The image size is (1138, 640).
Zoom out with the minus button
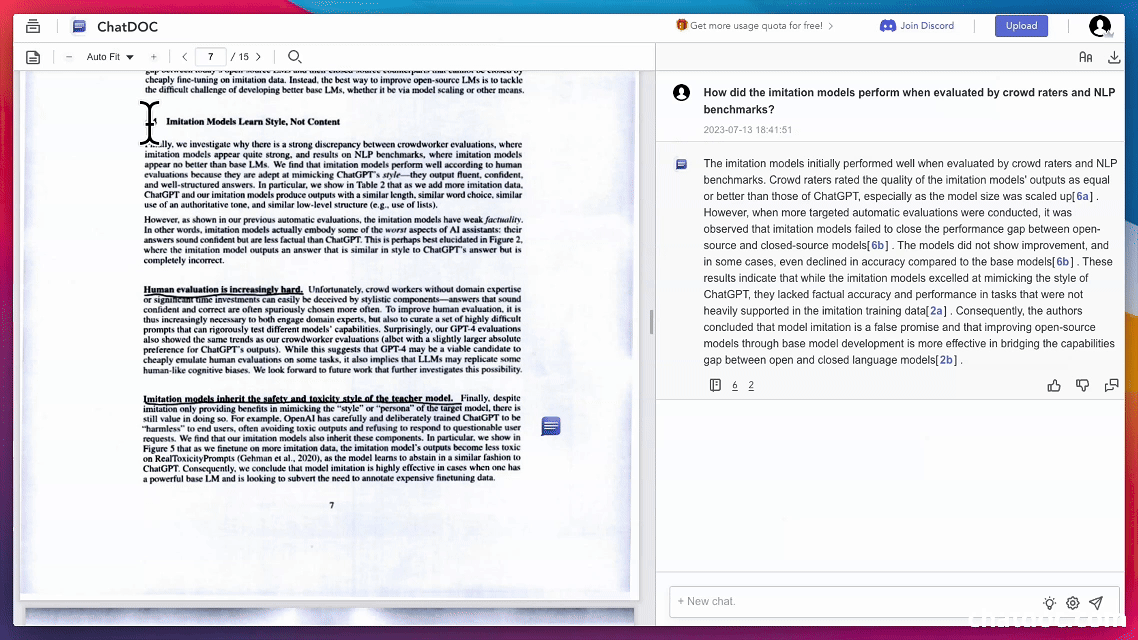(69, 57)
